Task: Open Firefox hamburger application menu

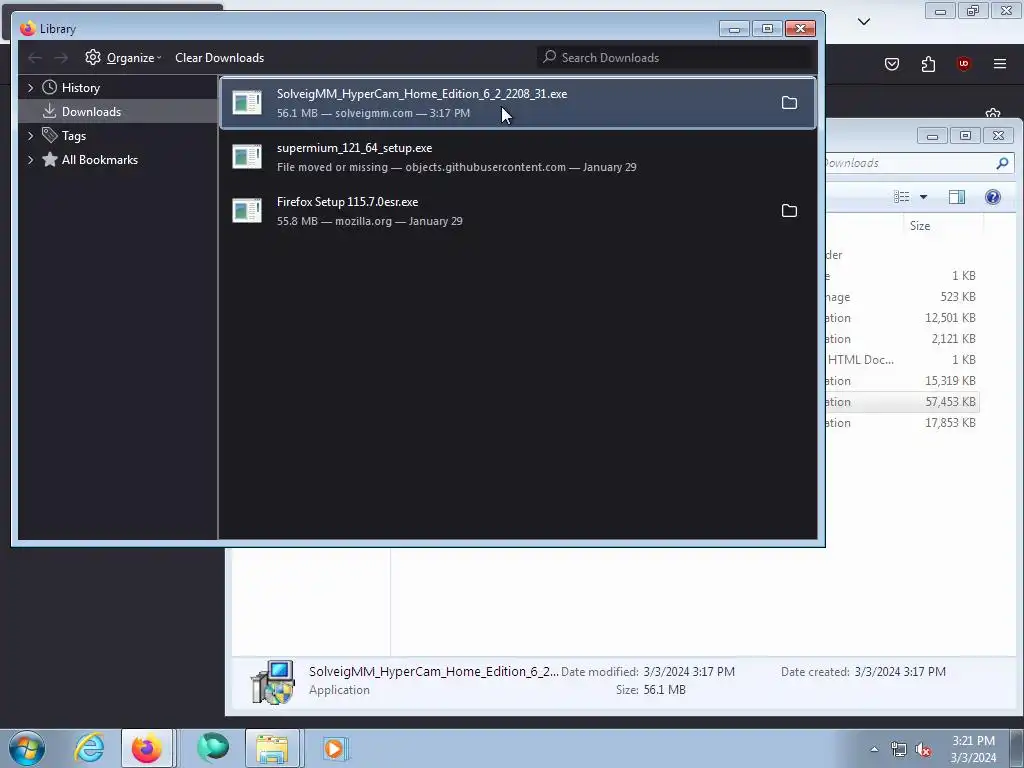Action: click(999, 63)
